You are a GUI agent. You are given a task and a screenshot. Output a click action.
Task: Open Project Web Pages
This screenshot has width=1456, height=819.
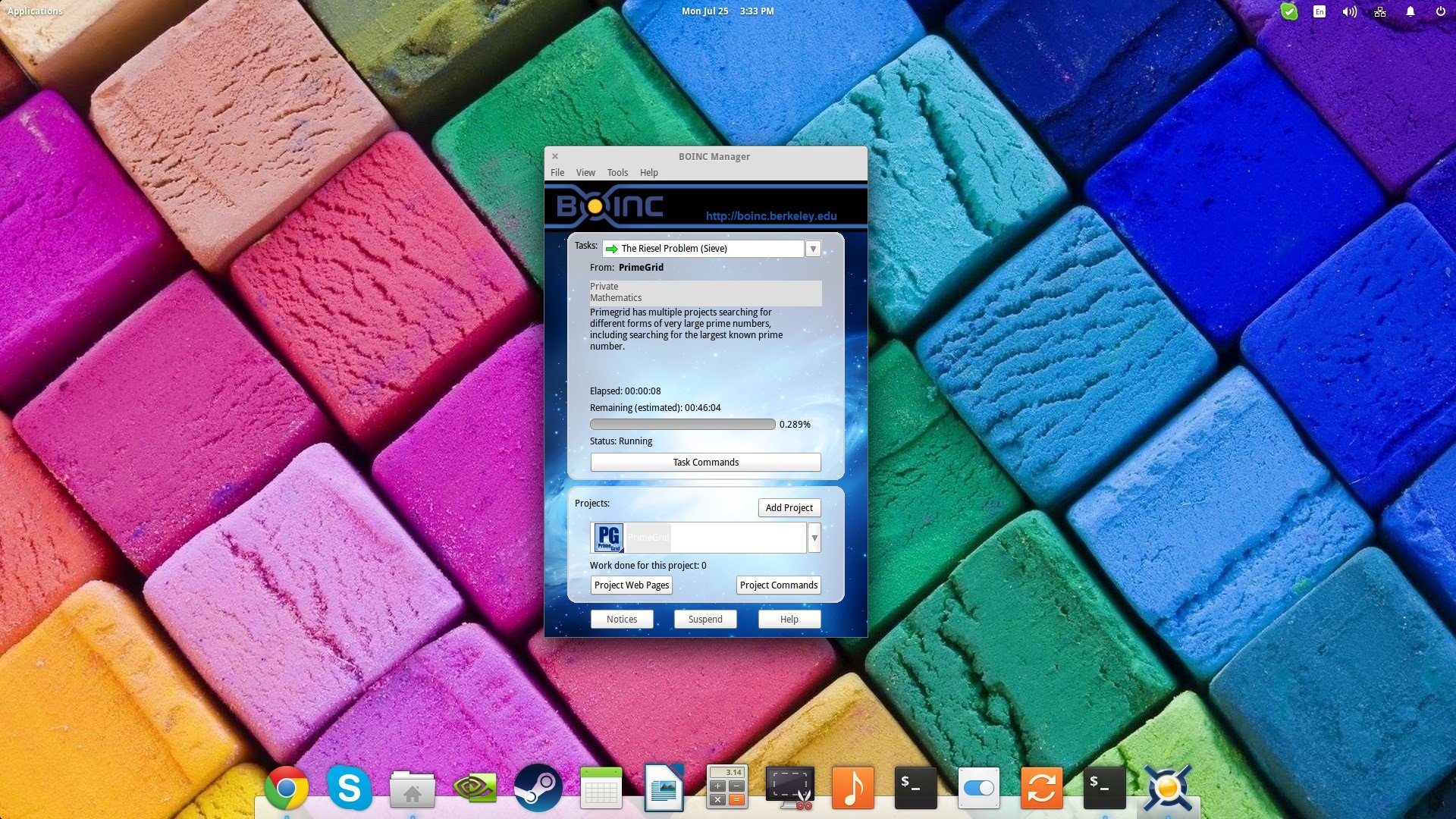click(x=632, y=585)
